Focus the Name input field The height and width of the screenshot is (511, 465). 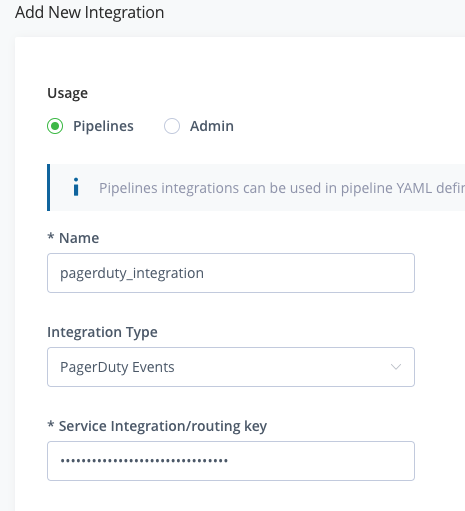[231, 273]
